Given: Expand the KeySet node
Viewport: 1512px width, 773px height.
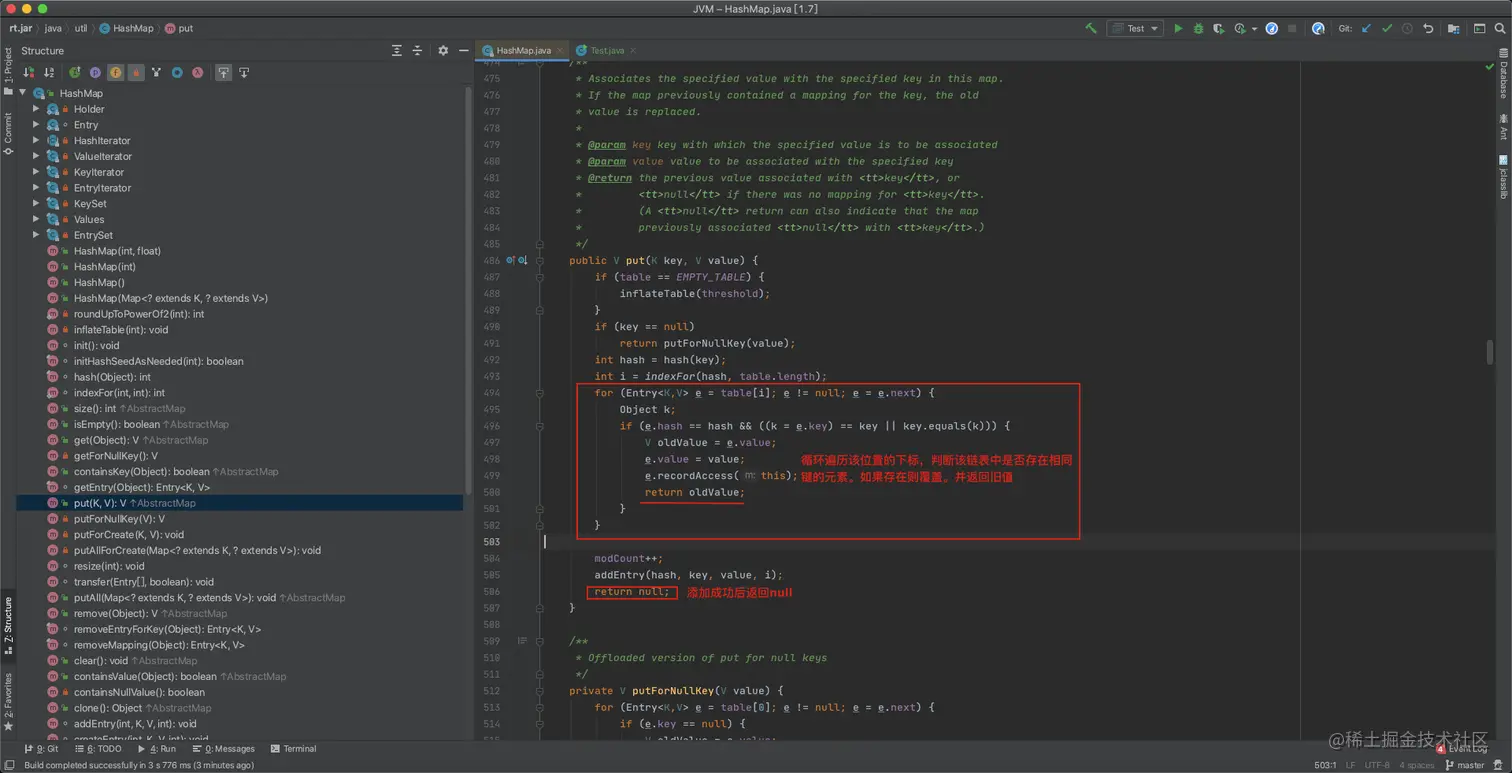Looking at the screenshot, I should point(36,204).
